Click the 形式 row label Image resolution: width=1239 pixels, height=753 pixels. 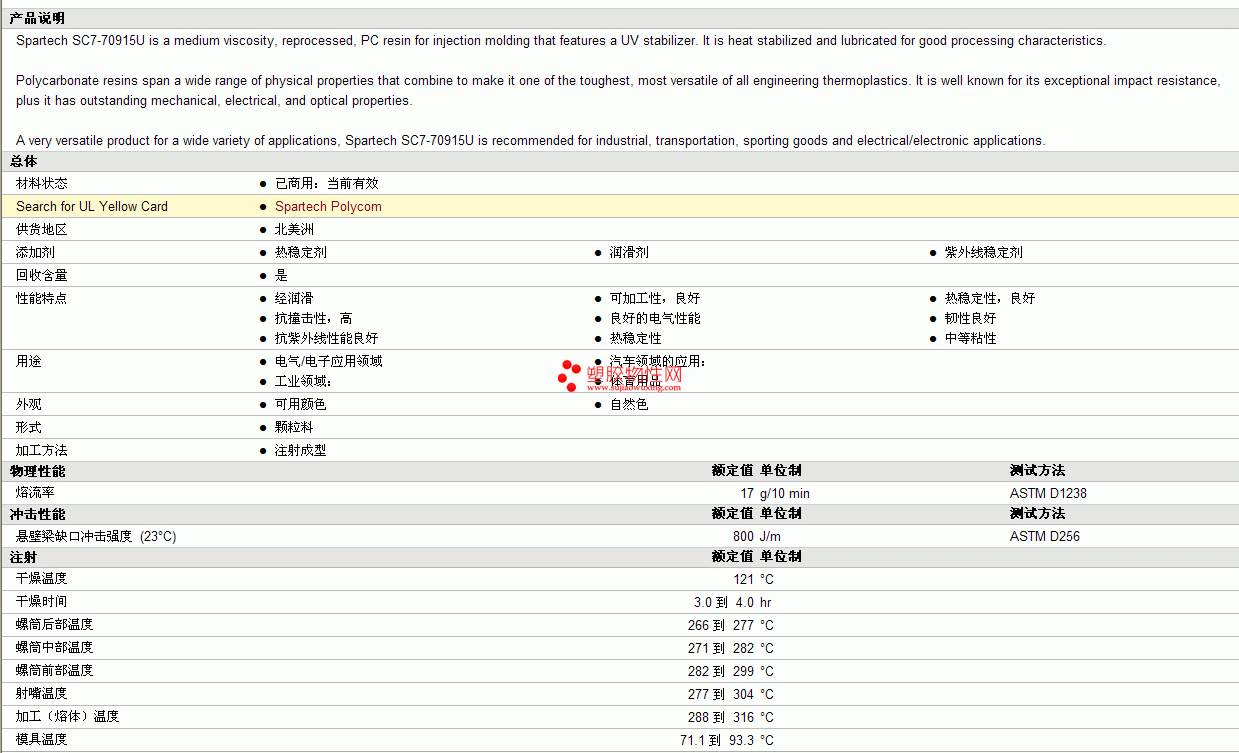[x=29, y=427]
